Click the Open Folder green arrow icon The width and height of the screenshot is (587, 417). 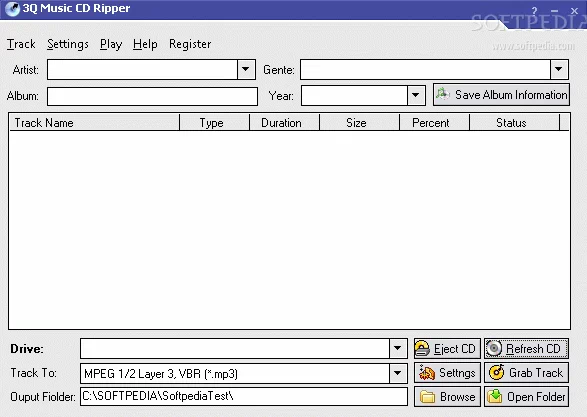click(x=495, y=396)
